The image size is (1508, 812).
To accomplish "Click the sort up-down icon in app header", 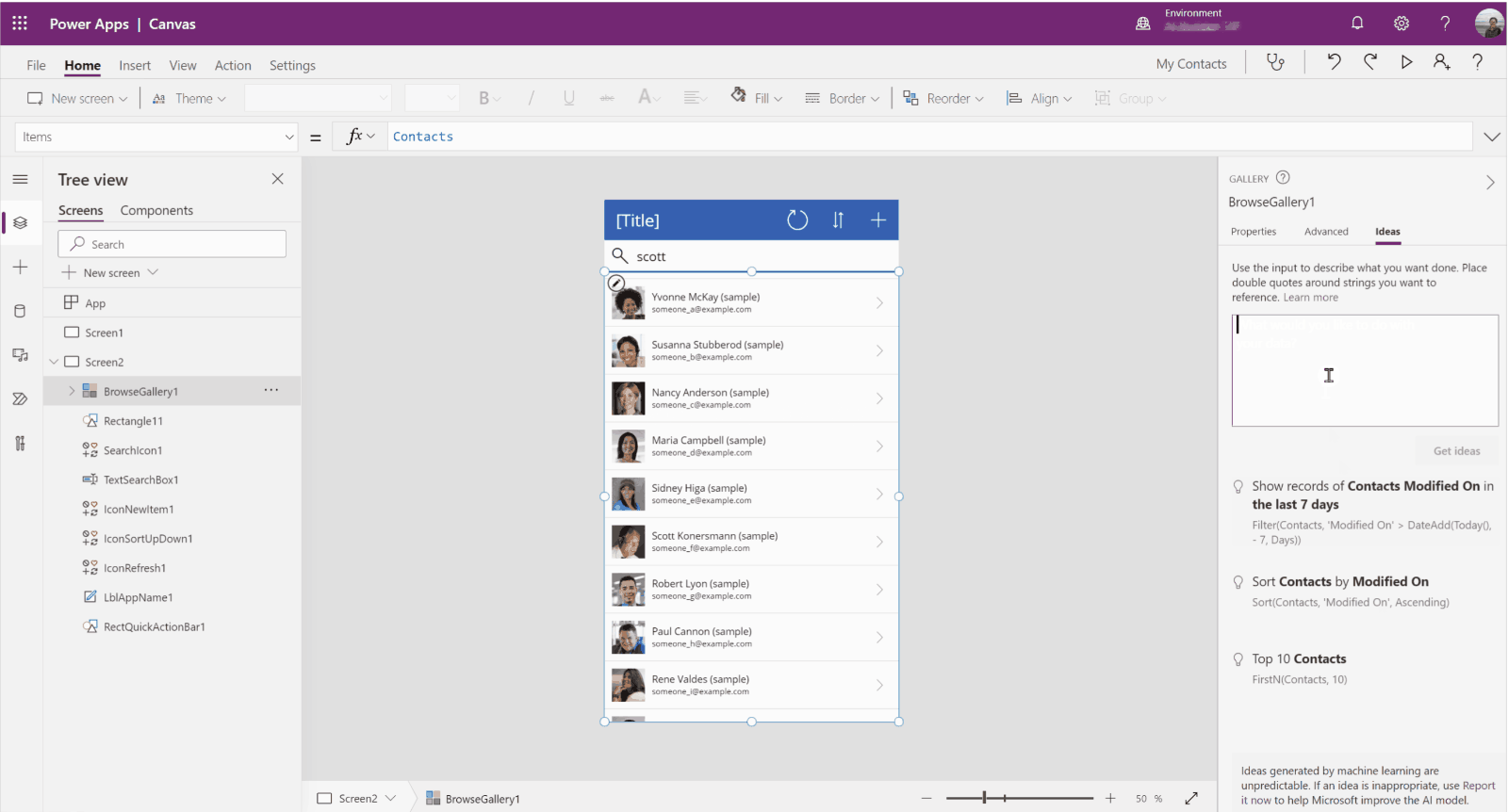I will click(838, 220).
